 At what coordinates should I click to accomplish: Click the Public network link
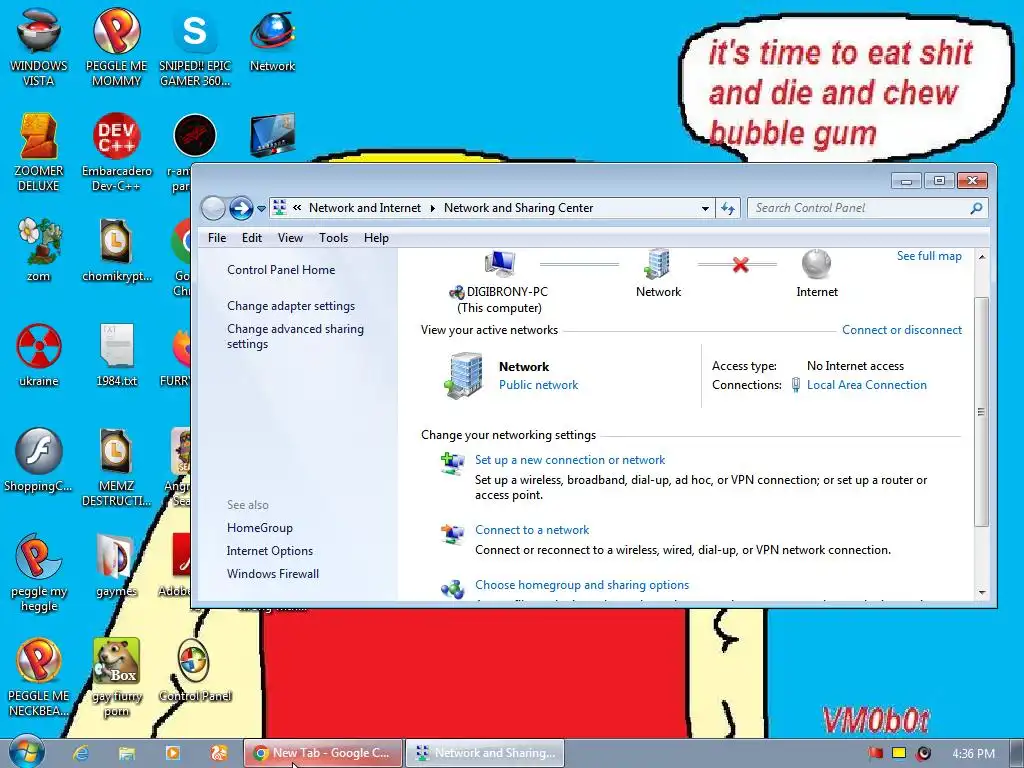(x=538, y=385)
